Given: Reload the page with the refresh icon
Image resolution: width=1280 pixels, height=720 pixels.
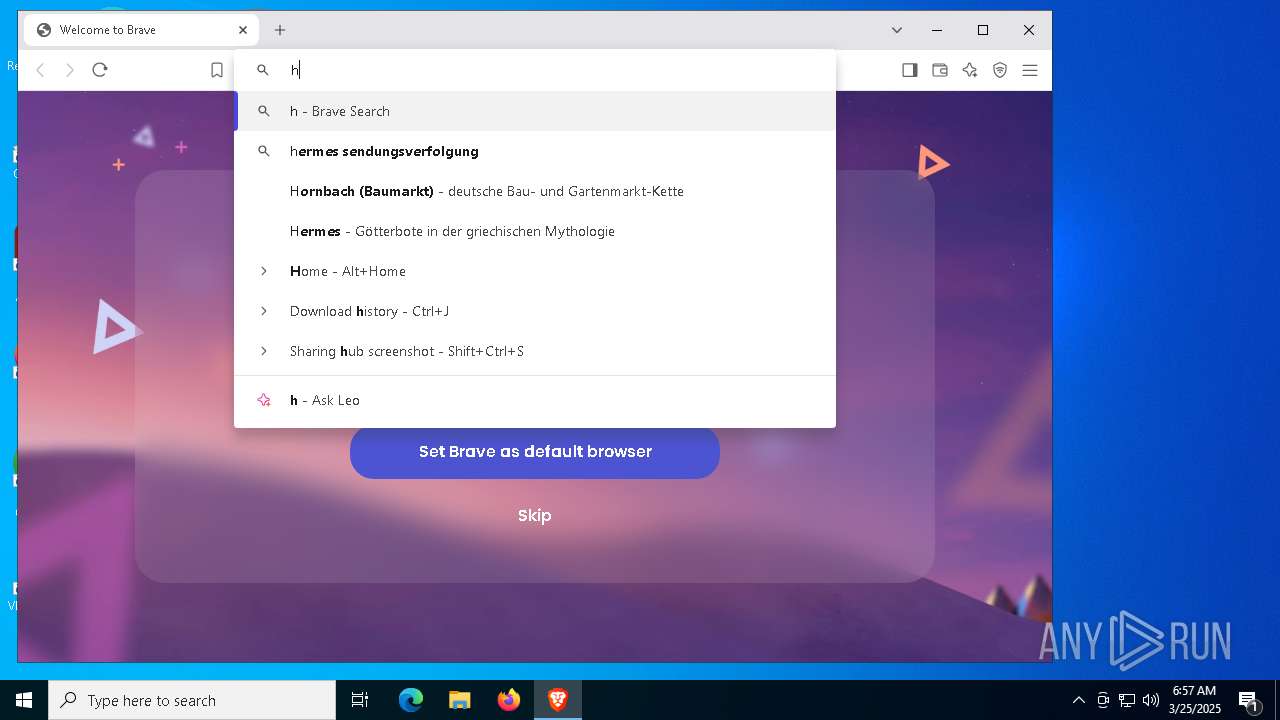Looking at the screenshot, I should click(99, 70).
